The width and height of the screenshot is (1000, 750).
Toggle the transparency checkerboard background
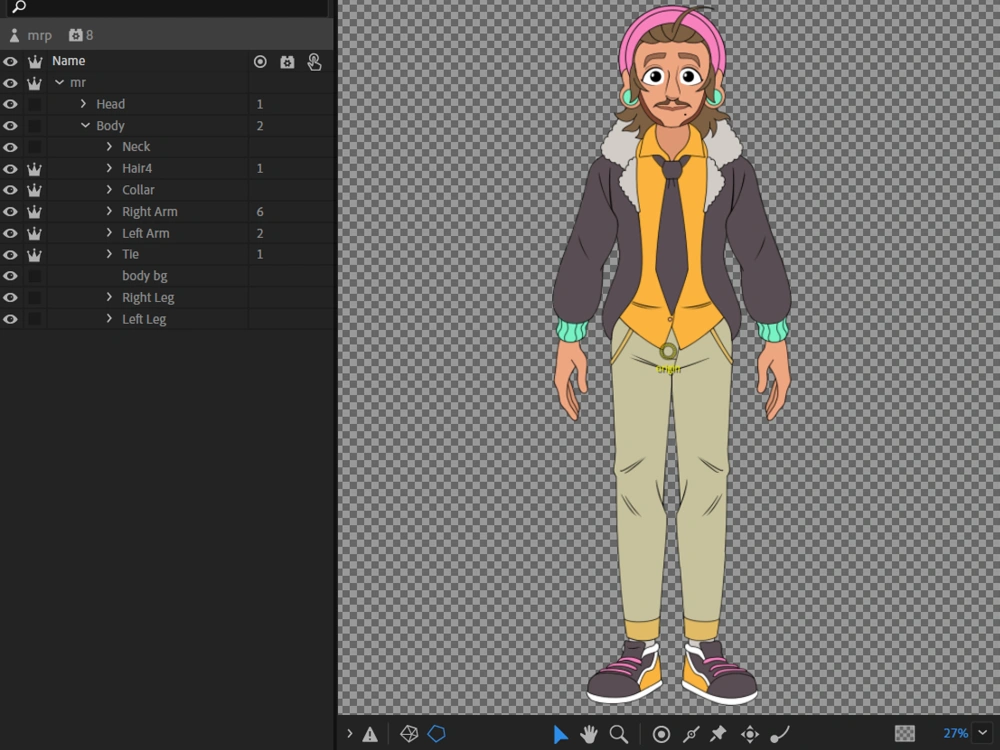tap(904, 733)
